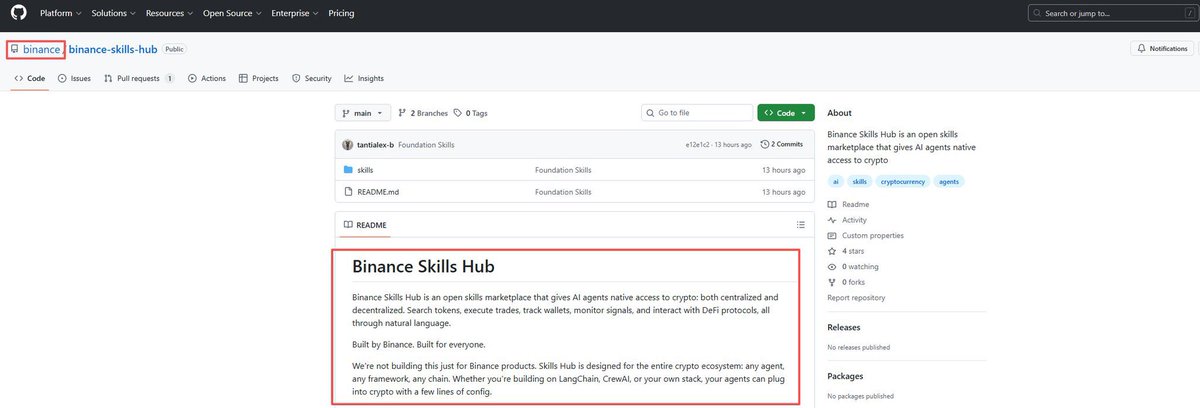Select the Code tab
The width and height of the screenshot is (1200, 408).
(x=30, y=78)
